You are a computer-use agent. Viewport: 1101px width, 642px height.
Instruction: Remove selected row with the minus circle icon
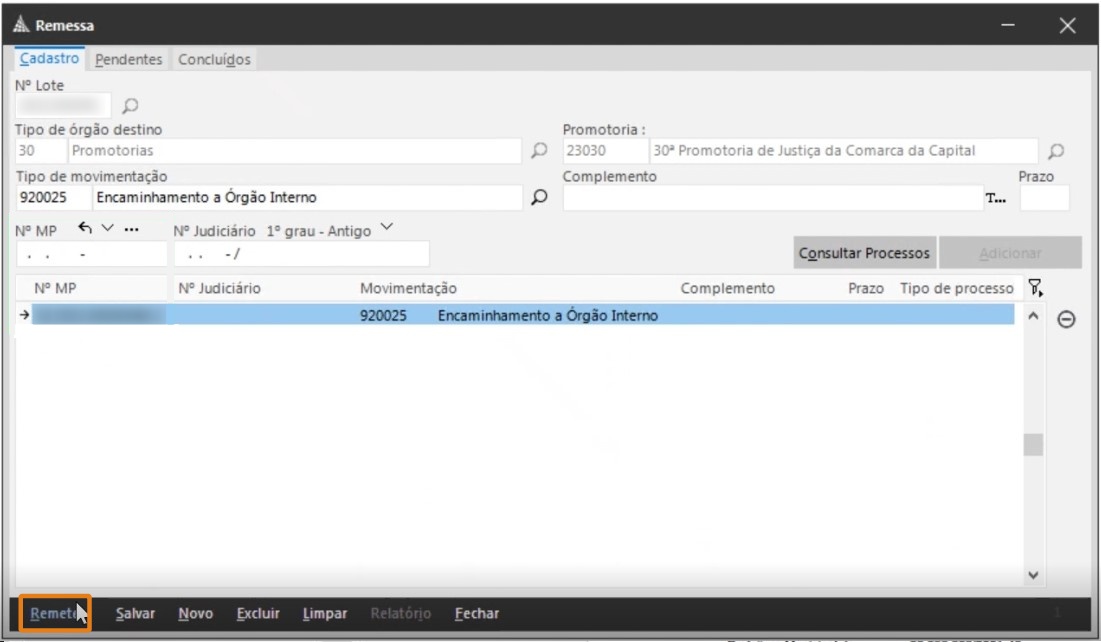(x=1066, y=319)
